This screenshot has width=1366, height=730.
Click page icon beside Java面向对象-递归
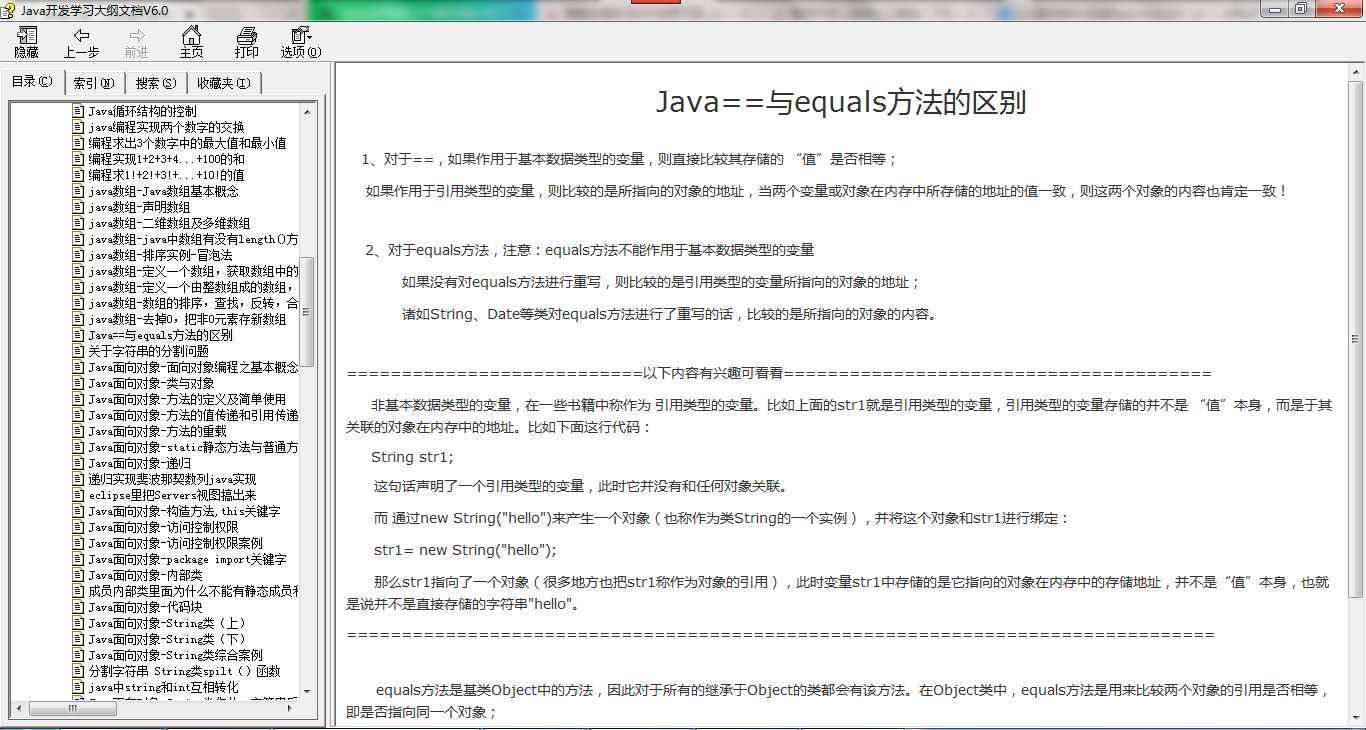(x=78, y=463)
